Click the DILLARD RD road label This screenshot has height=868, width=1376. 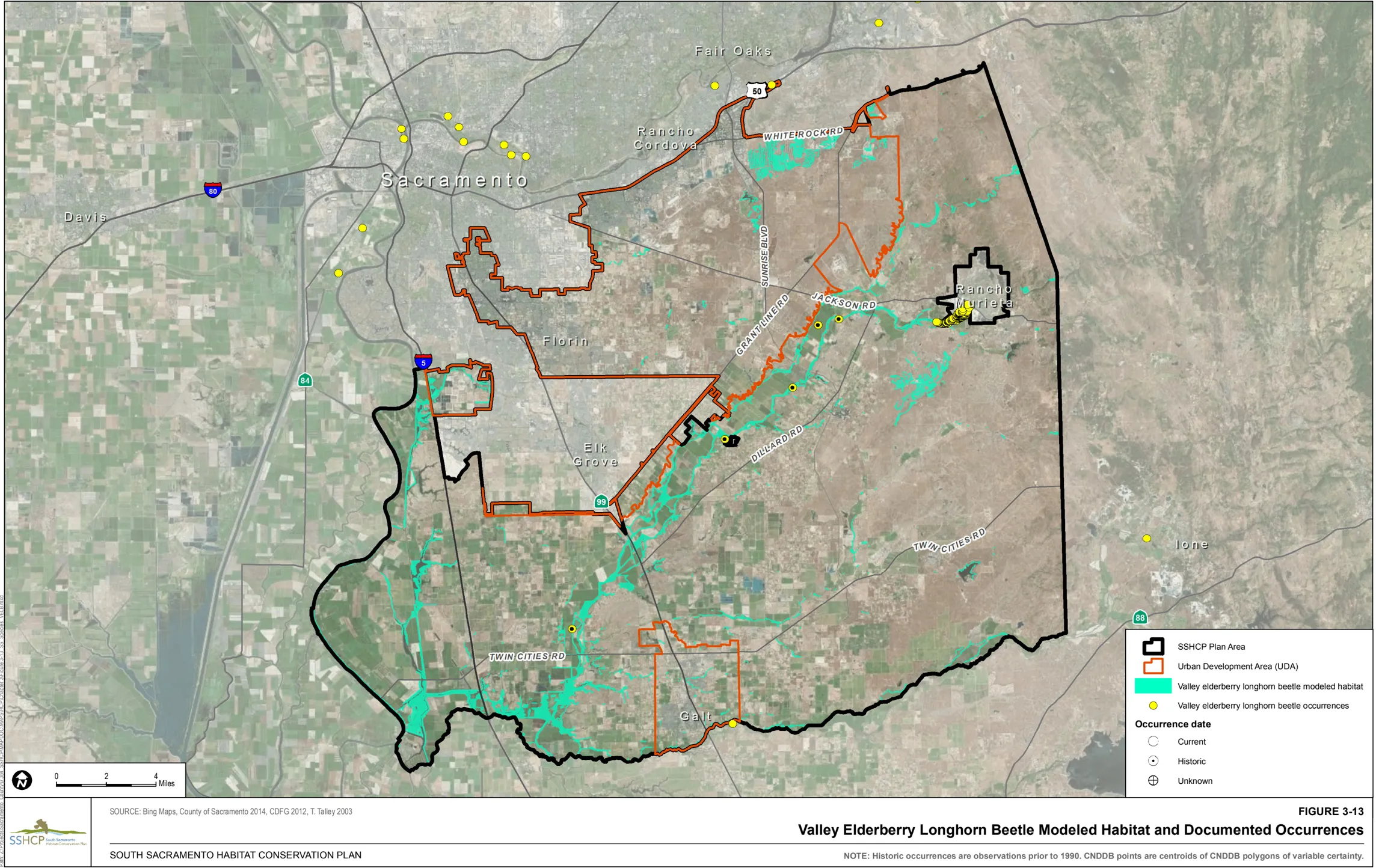coord(776,444)
